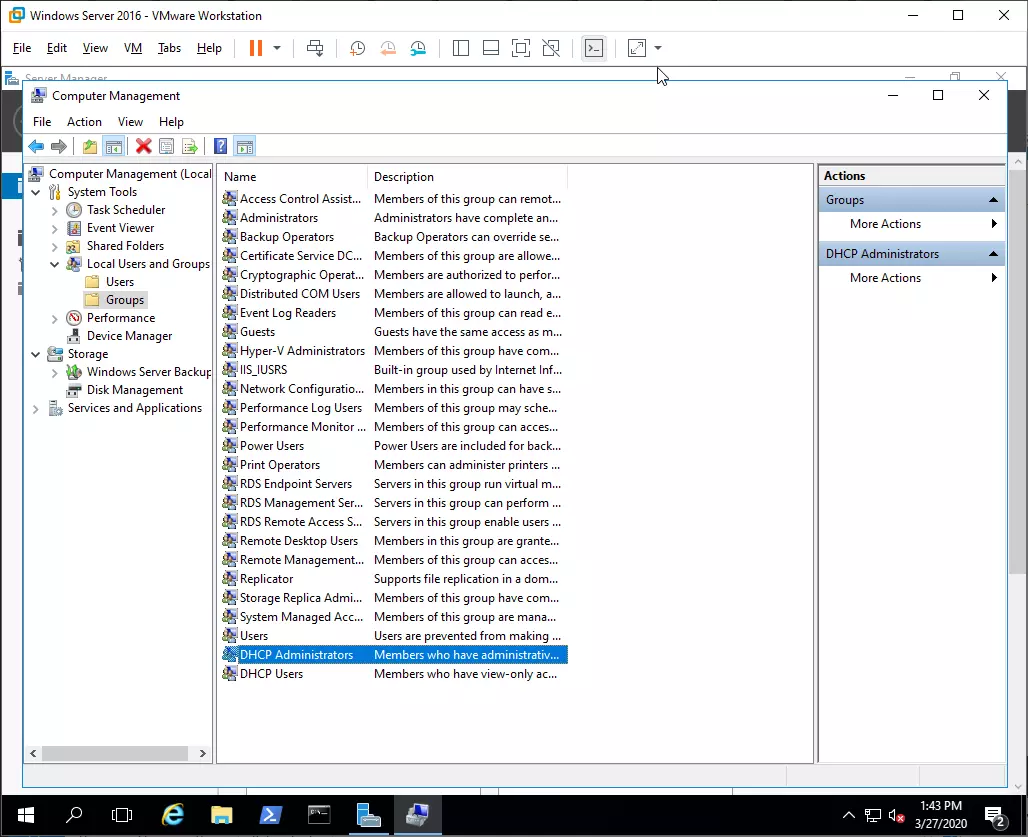Viewport: 1028px width, 837px height.
Task: Click Windows Start button
Action: 26,815
